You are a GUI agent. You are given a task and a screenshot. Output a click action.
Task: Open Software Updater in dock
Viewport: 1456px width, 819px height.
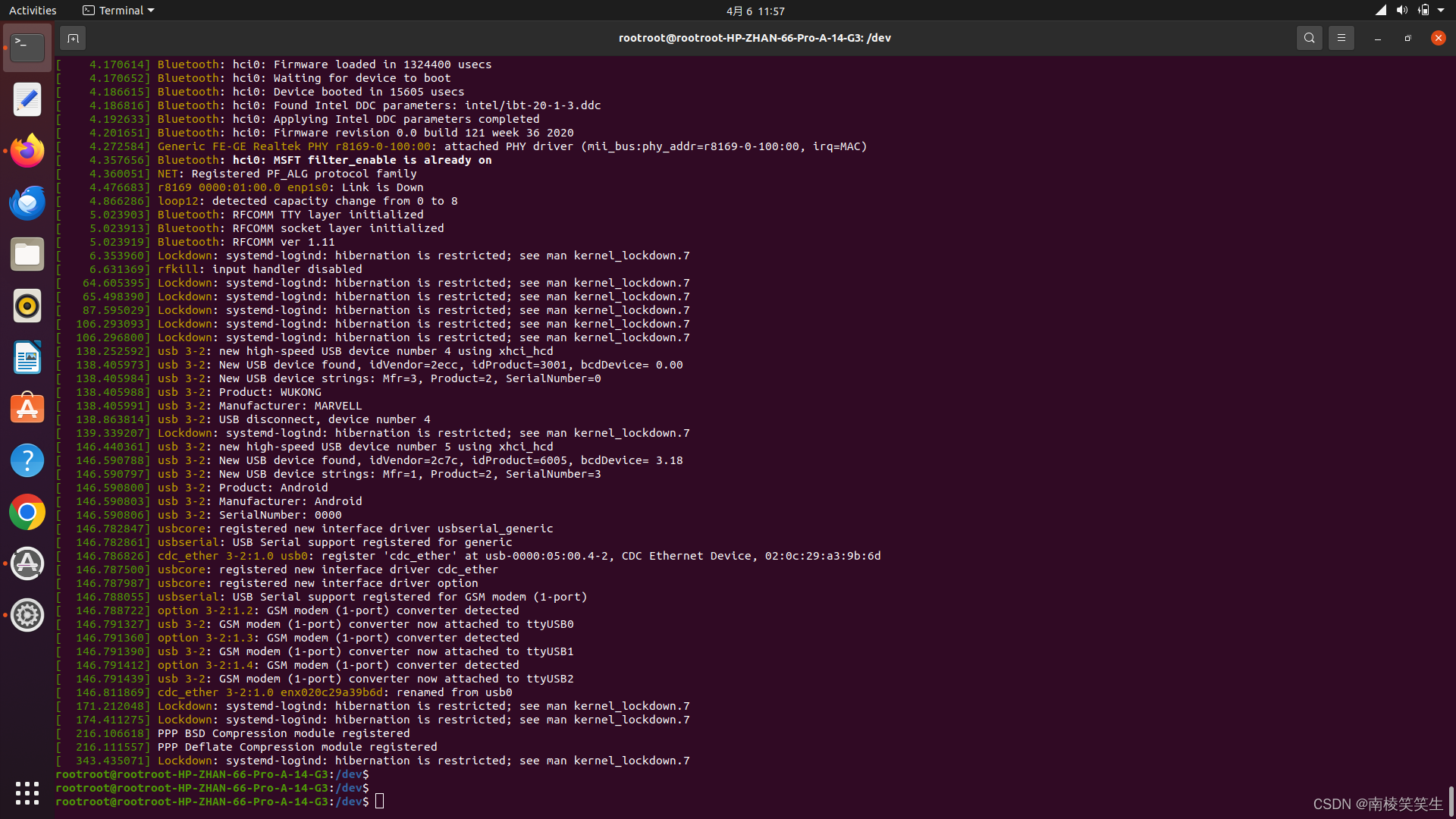27,563
